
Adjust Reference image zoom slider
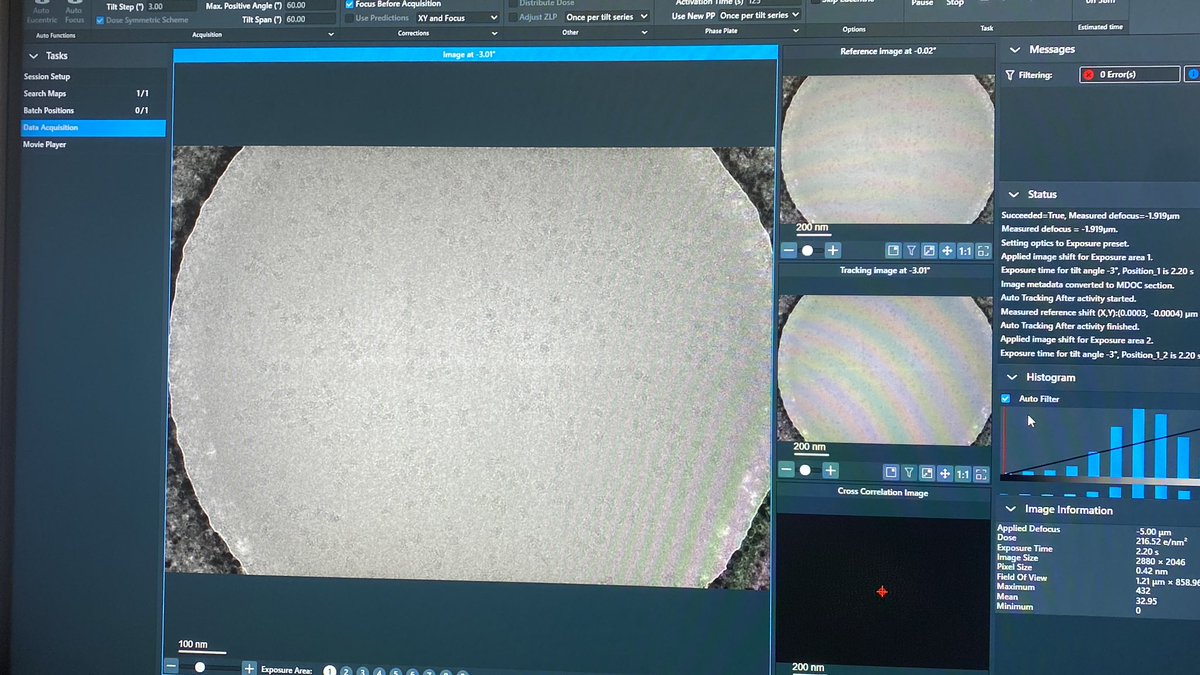pyautogui.click(x=808, y=250)
